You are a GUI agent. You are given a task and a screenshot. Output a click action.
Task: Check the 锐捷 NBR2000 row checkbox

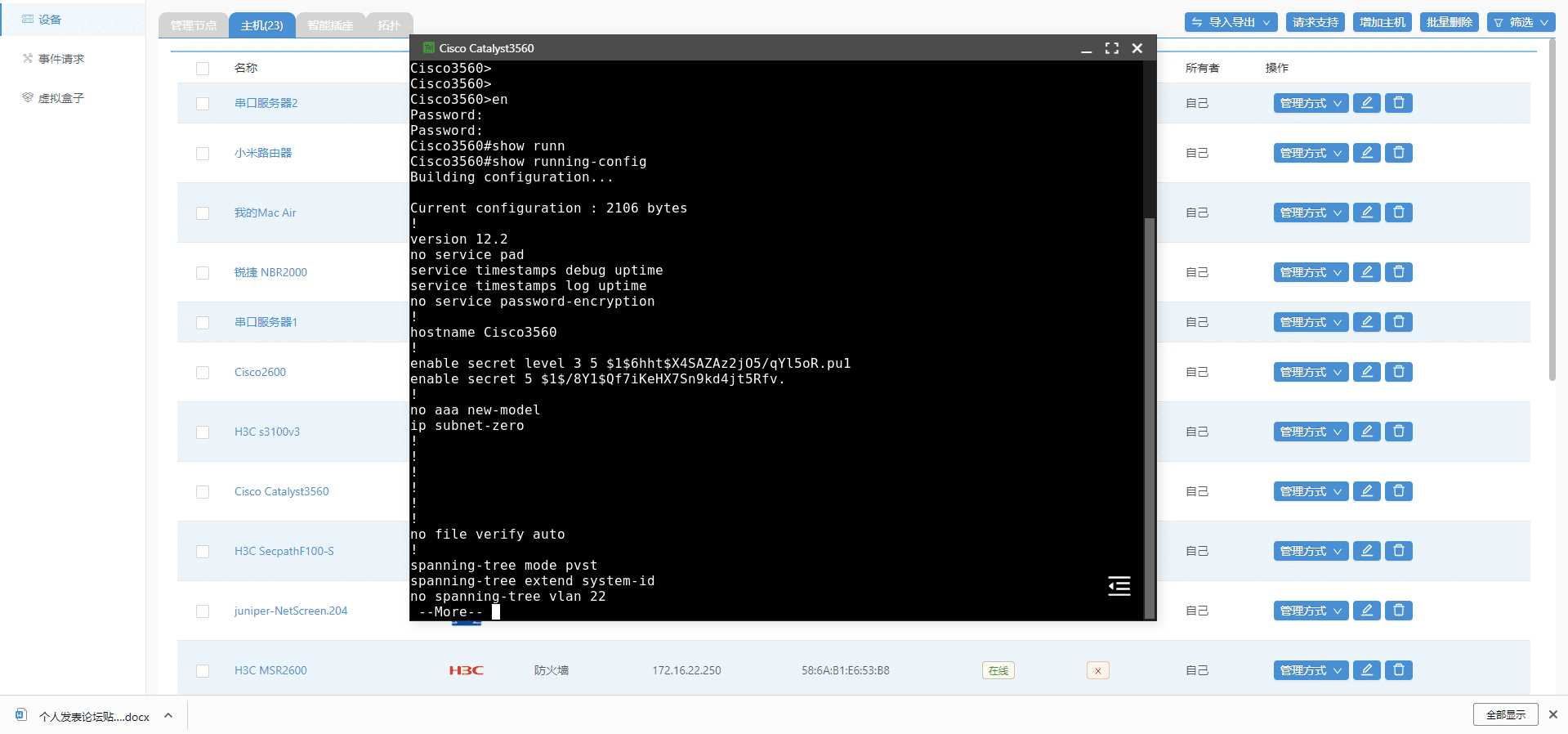pyautogui.click(x=203, y=273)
